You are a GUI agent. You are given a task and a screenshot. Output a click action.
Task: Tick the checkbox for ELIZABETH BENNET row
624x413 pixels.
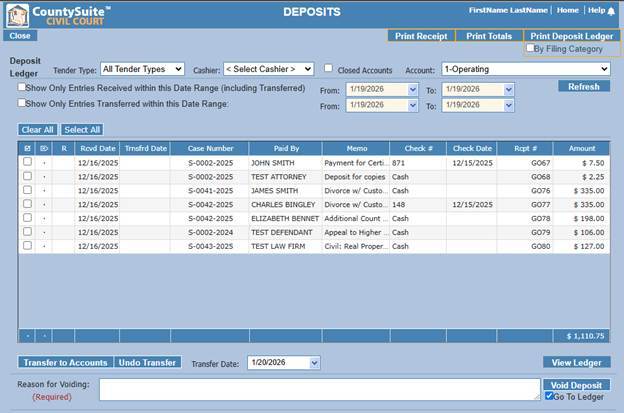click(27, 217)
